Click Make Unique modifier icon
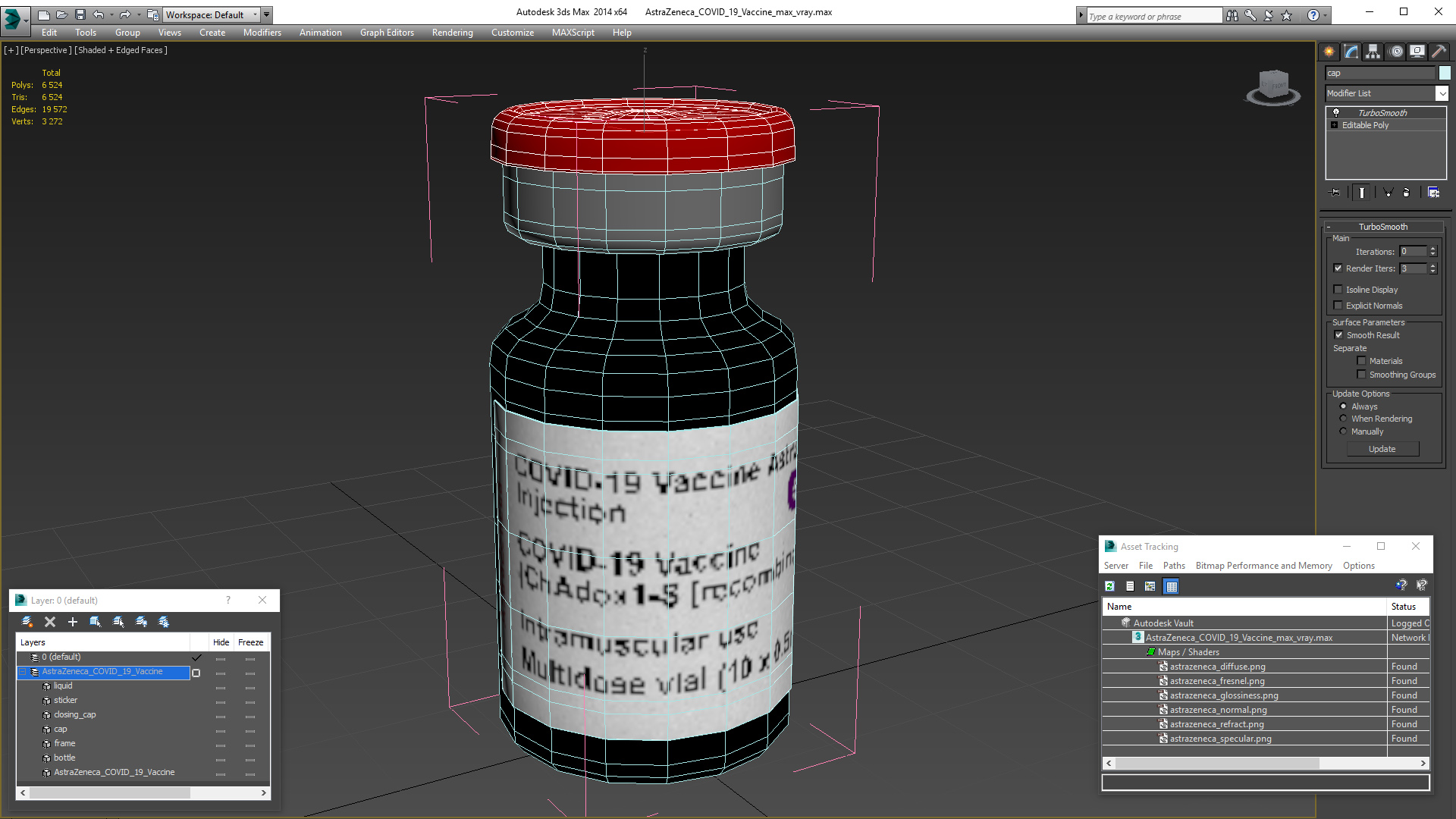1456x819 pixels. [1388, 193]
